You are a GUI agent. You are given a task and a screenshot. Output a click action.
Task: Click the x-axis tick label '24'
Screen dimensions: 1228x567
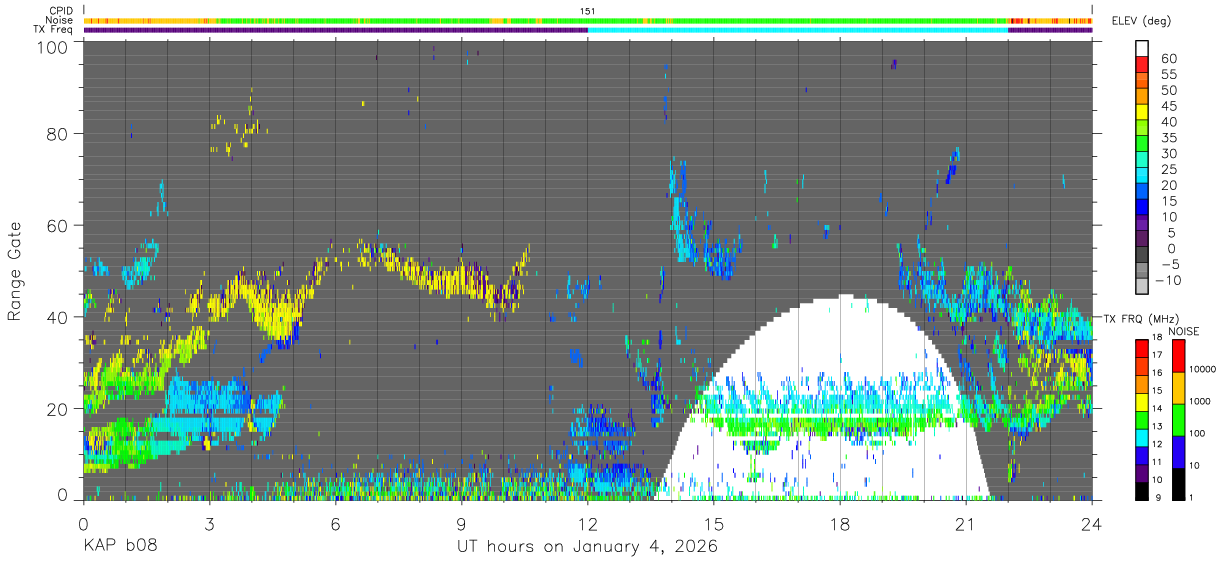(1092, 523)
